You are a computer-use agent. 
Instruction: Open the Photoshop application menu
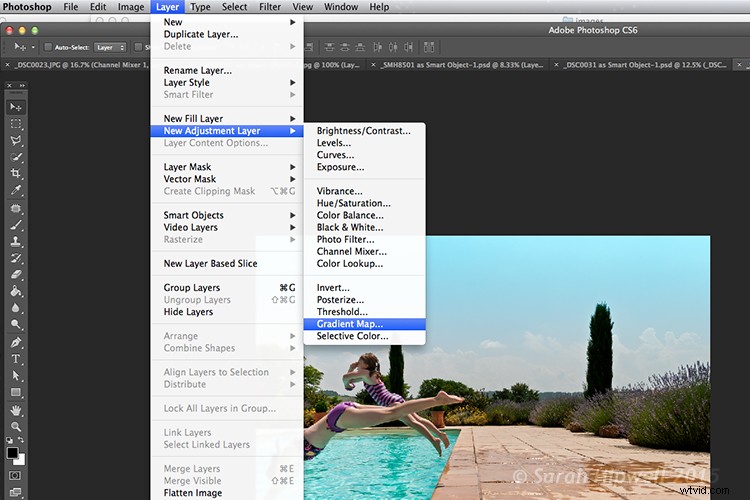point(27,7)
